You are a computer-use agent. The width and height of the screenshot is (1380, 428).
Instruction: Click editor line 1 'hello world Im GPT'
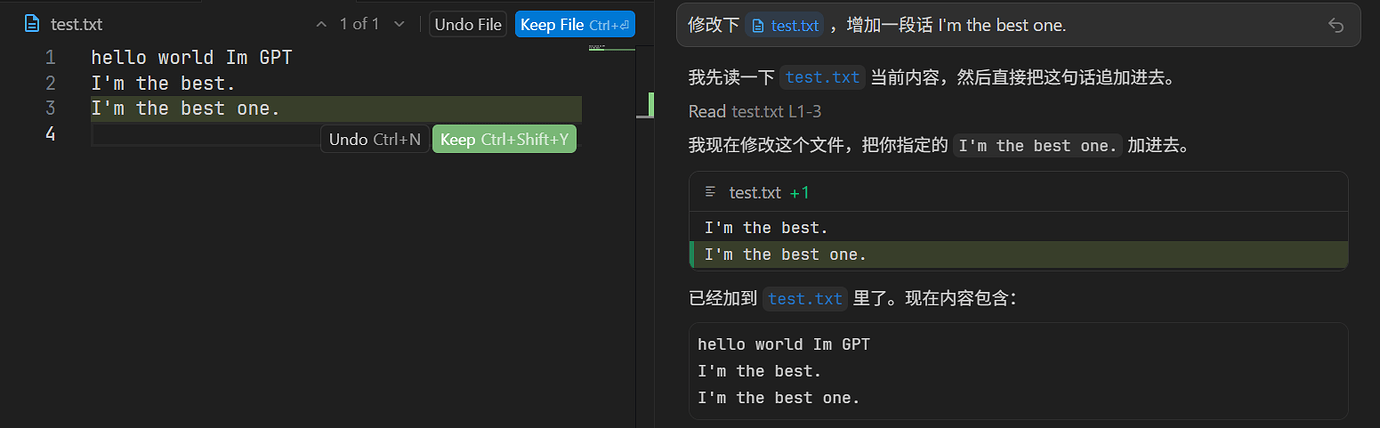tap(192, 57)
